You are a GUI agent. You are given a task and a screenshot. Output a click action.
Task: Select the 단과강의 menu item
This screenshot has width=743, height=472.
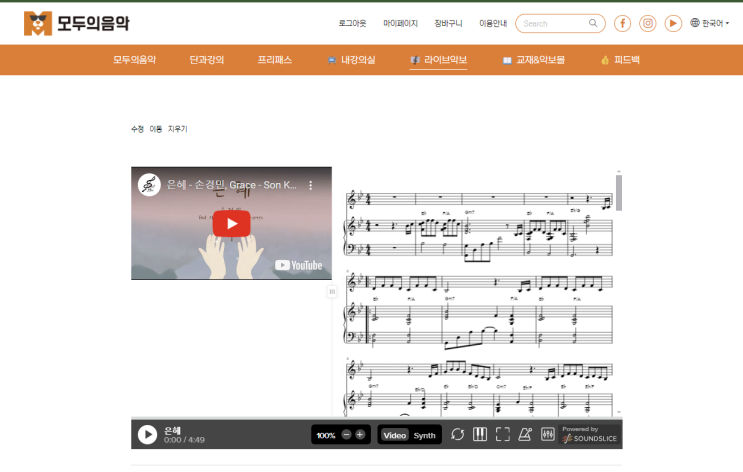(207, 60)
